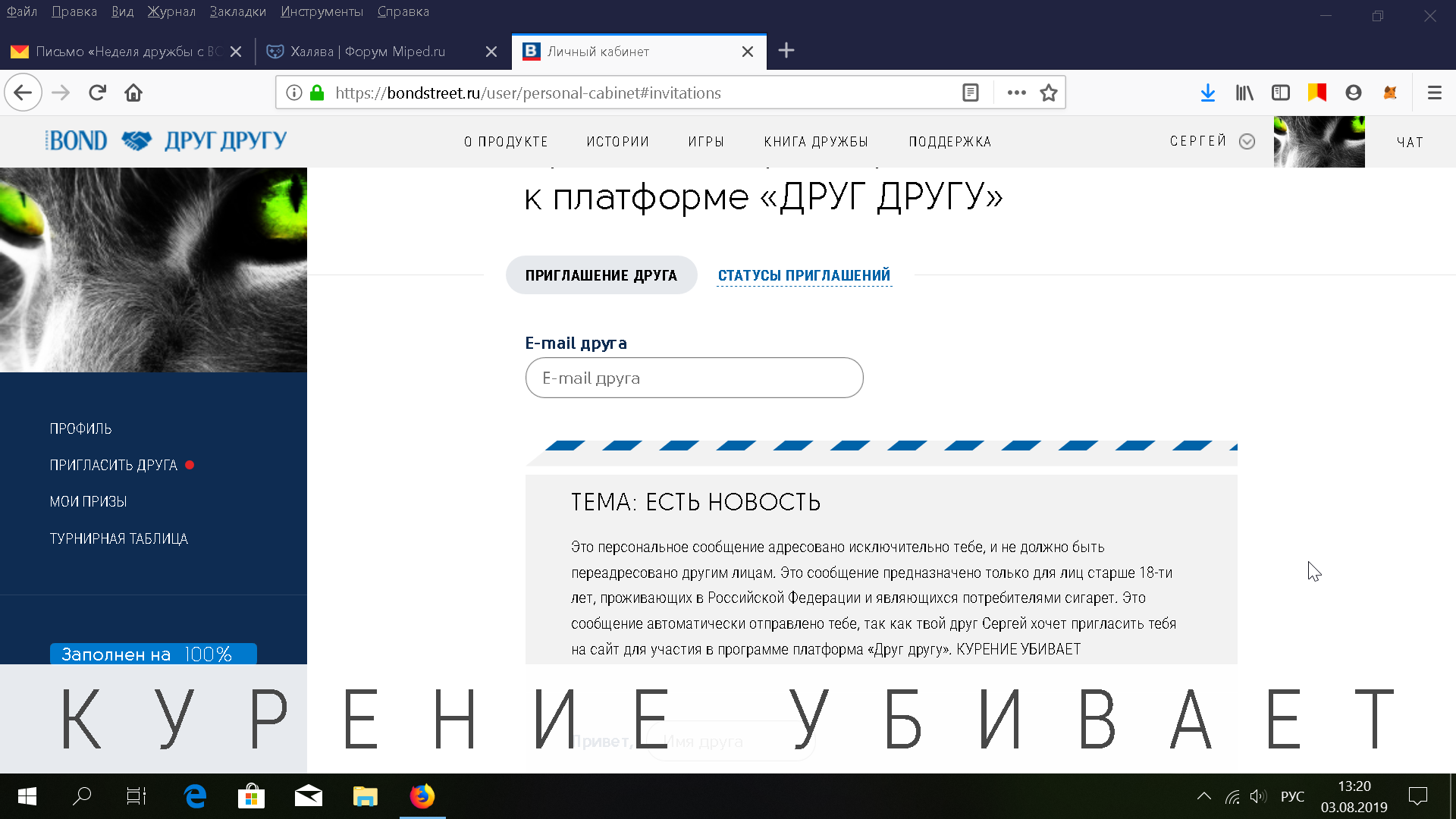Open the Справка menu
This screenshot has width=1456, height=819.
point(403,11)
